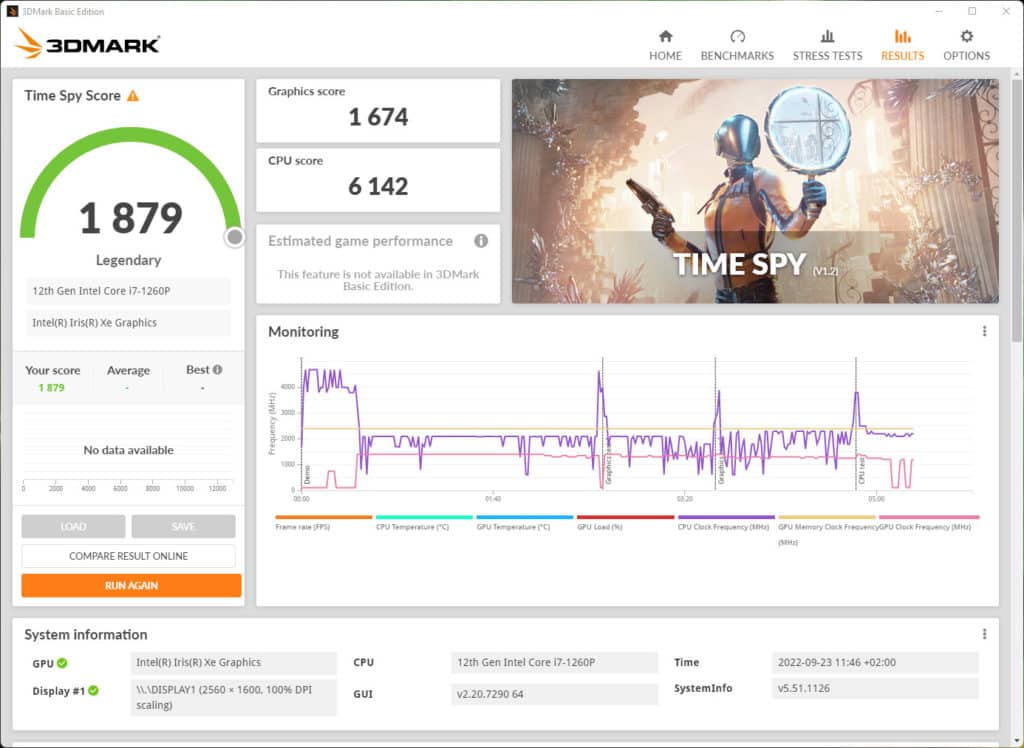Open the Home tab
This screenshot has width=1024, height=748.
point(665,45)
